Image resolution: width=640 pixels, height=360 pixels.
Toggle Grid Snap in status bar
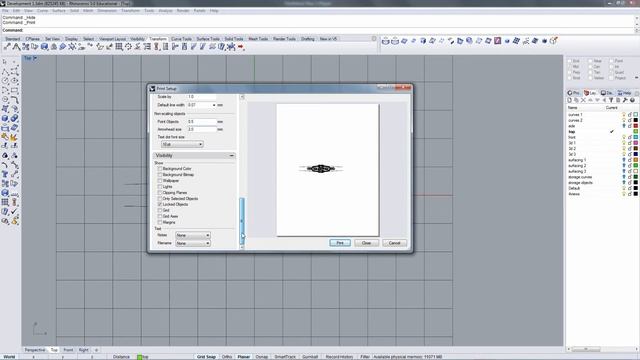click(206, 357)
